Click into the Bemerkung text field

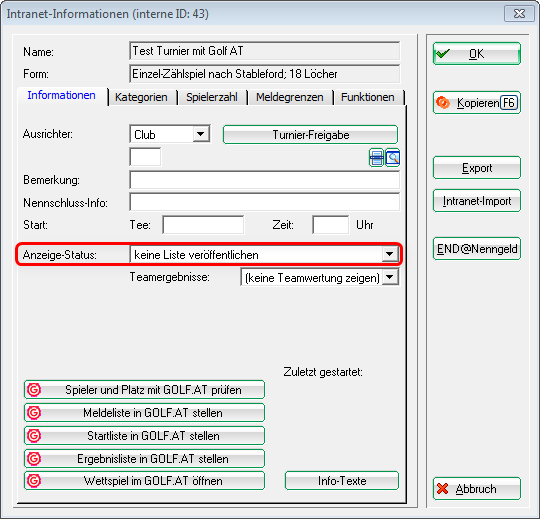(264, 180)
